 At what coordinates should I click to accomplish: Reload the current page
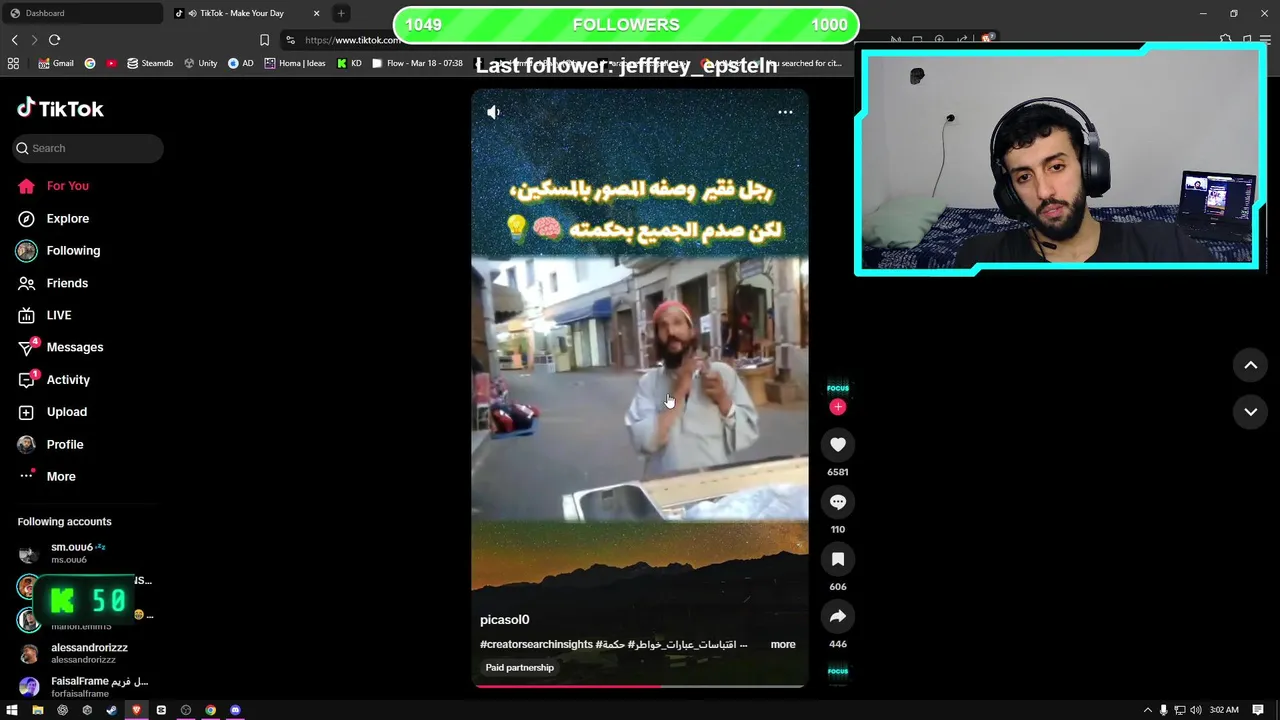click(54, 40)
